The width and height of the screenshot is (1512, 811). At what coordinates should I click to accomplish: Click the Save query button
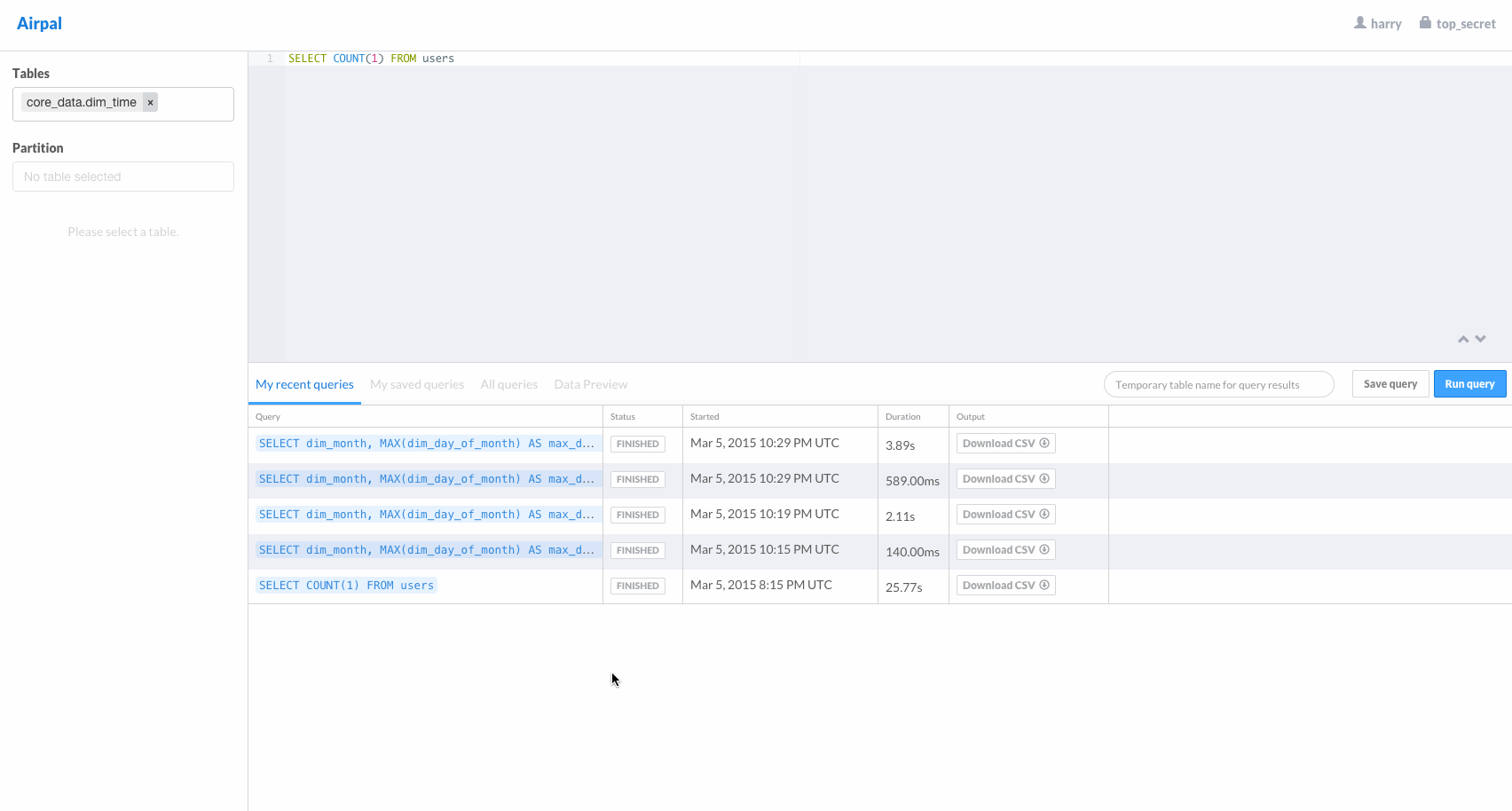(1390, 383)
